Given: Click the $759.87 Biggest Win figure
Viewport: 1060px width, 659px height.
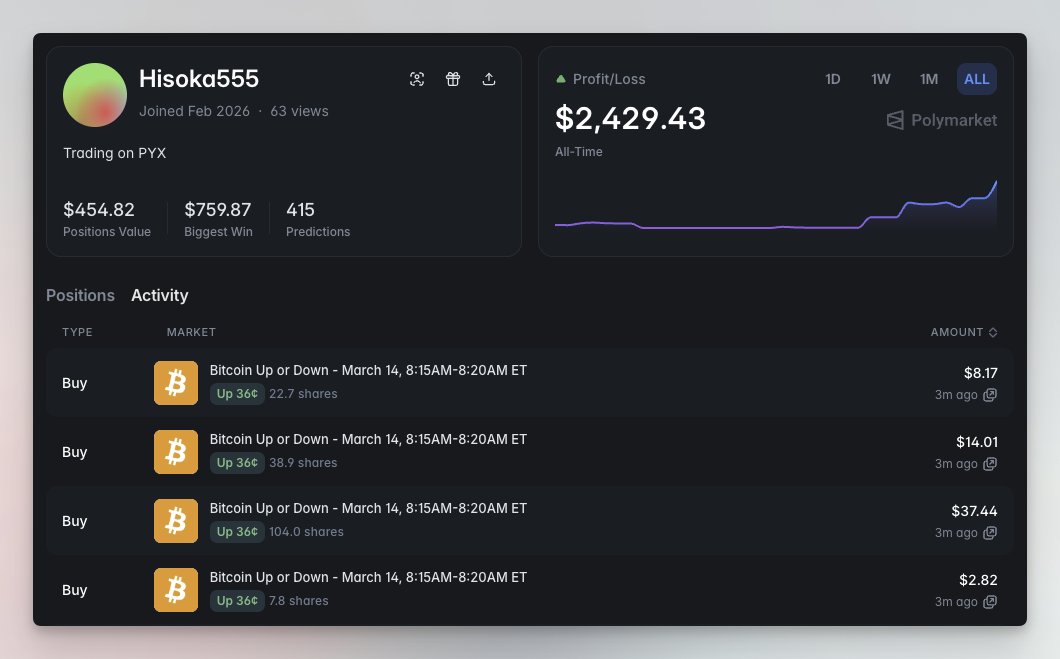Looking at the screenshot, I should tap(218, 210).
